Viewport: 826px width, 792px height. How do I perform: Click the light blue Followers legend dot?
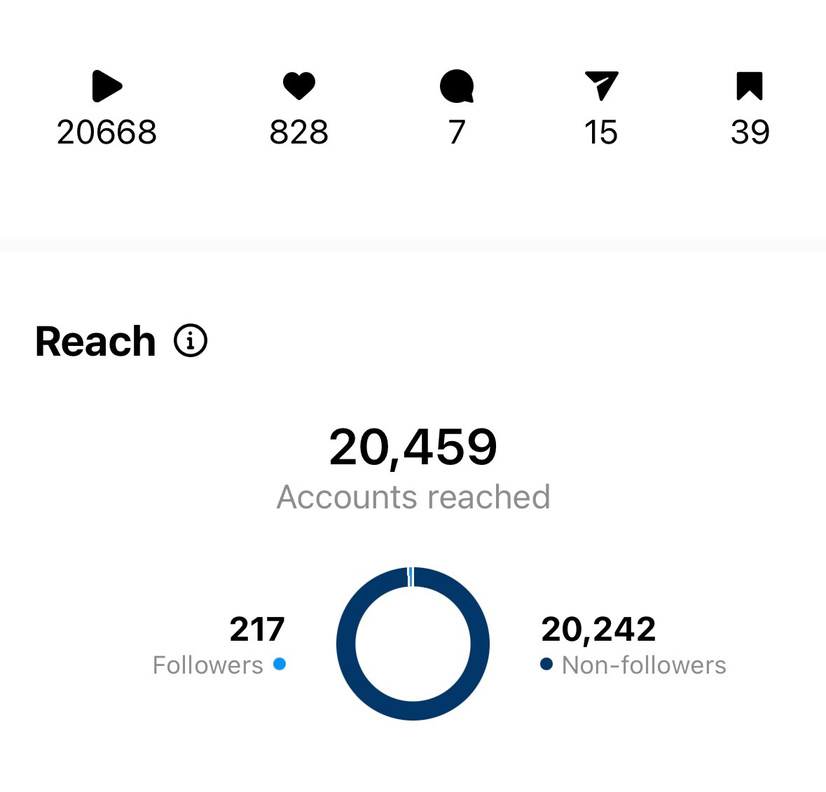279,664
